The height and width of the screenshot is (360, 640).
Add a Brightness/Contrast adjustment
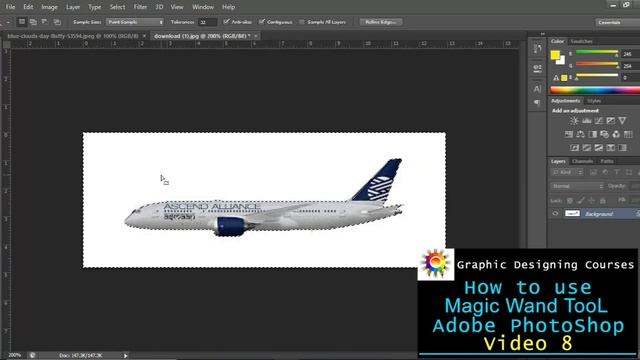click(574, 121)
